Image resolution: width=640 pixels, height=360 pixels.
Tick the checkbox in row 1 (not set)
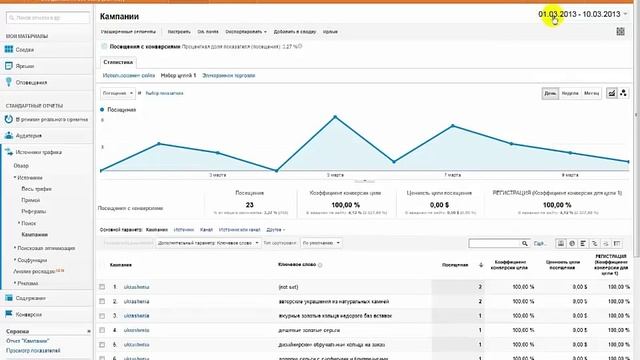click(x=102, y=287)
